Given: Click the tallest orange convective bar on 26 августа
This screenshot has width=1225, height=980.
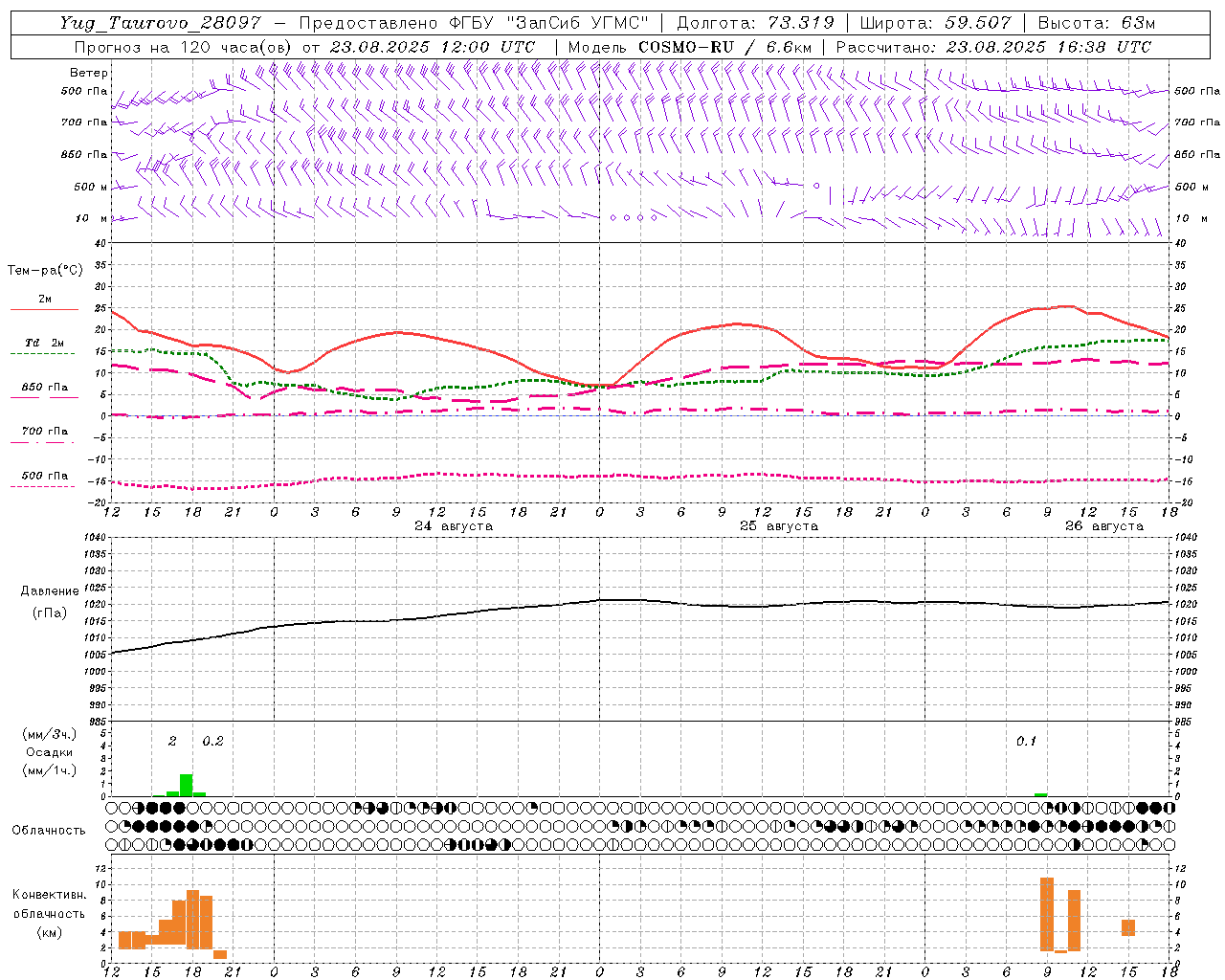Looking at the screenshot, I should [x=1047, y=914].
